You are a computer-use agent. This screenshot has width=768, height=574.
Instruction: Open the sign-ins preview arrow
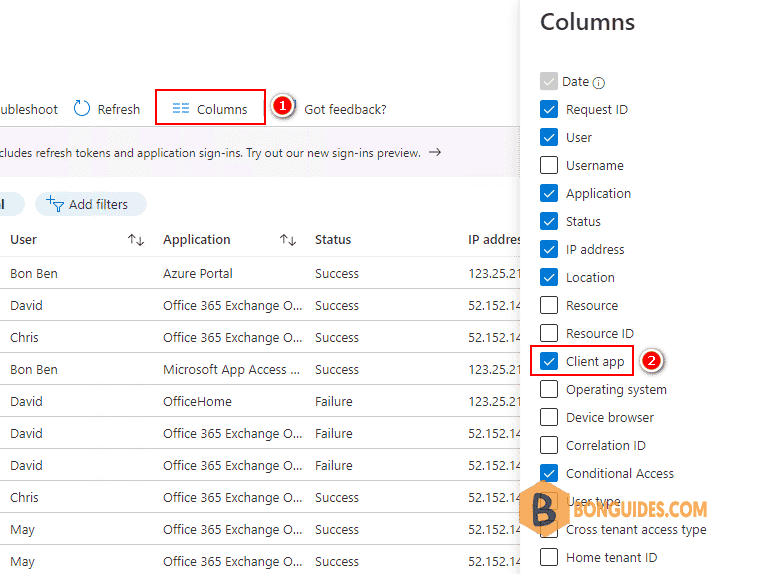[435, 152]
